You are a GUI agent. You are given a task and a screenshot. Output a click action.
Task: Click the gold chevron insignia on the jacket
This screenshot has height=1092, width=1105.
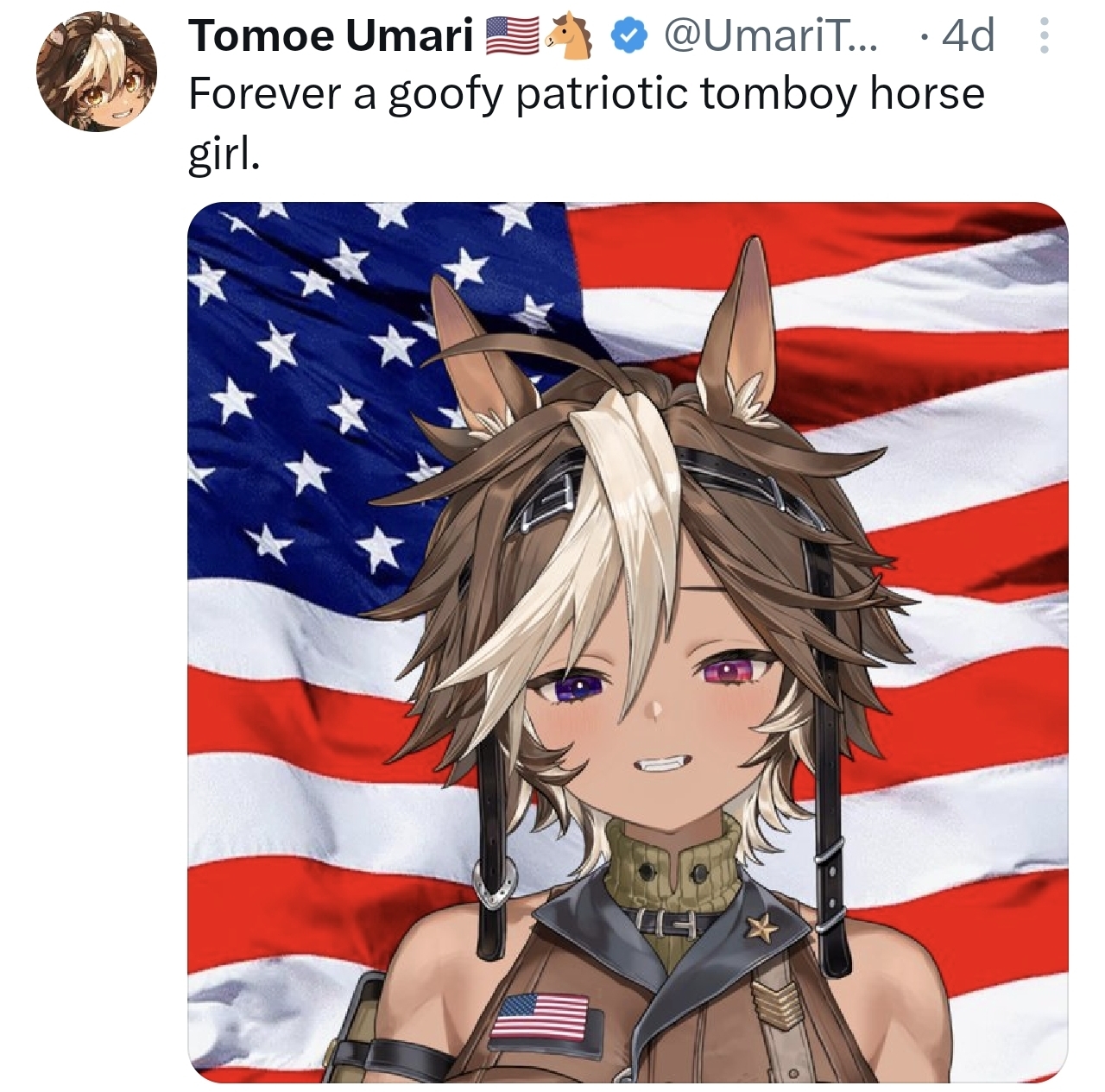coord(775,1003)
